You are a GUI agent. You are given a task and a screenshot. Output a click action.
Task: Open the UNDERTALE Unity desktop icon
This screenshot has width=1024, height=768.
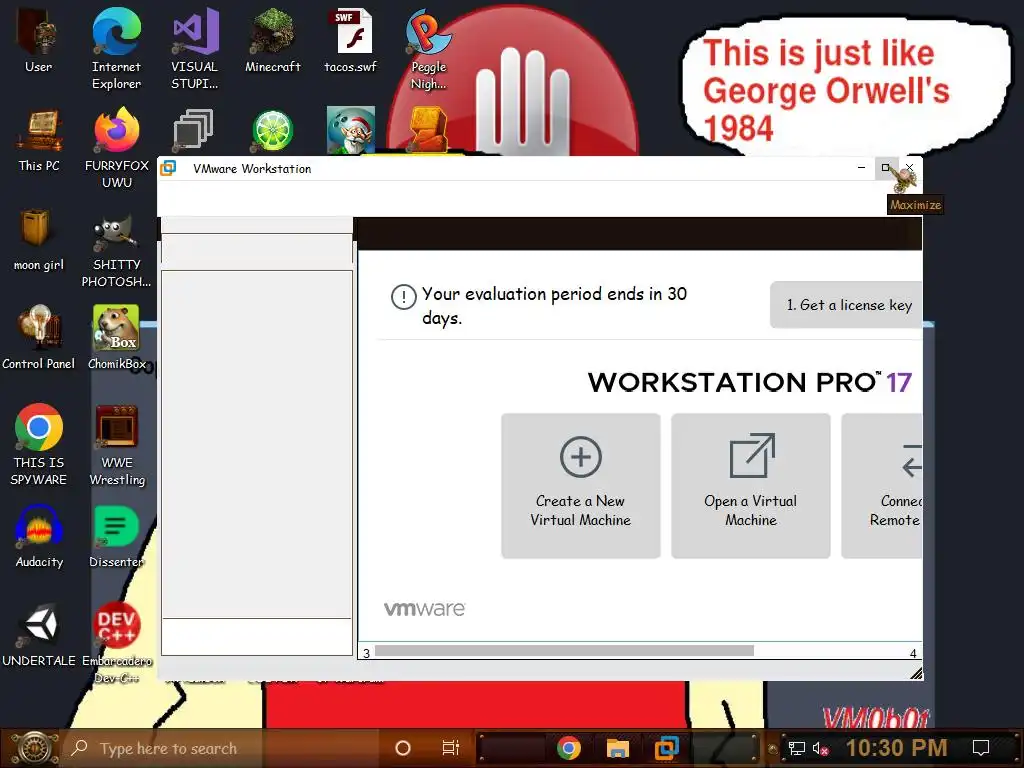[39, 636]
